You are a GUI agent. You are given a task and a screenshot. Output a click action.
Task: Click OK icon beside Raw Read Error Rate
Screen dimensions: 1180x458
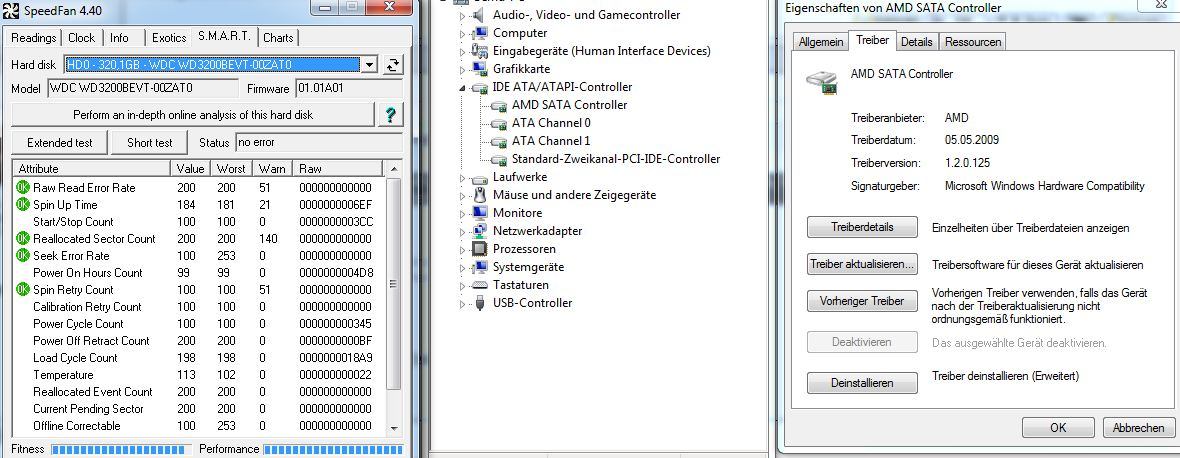[x=23, y=188]
